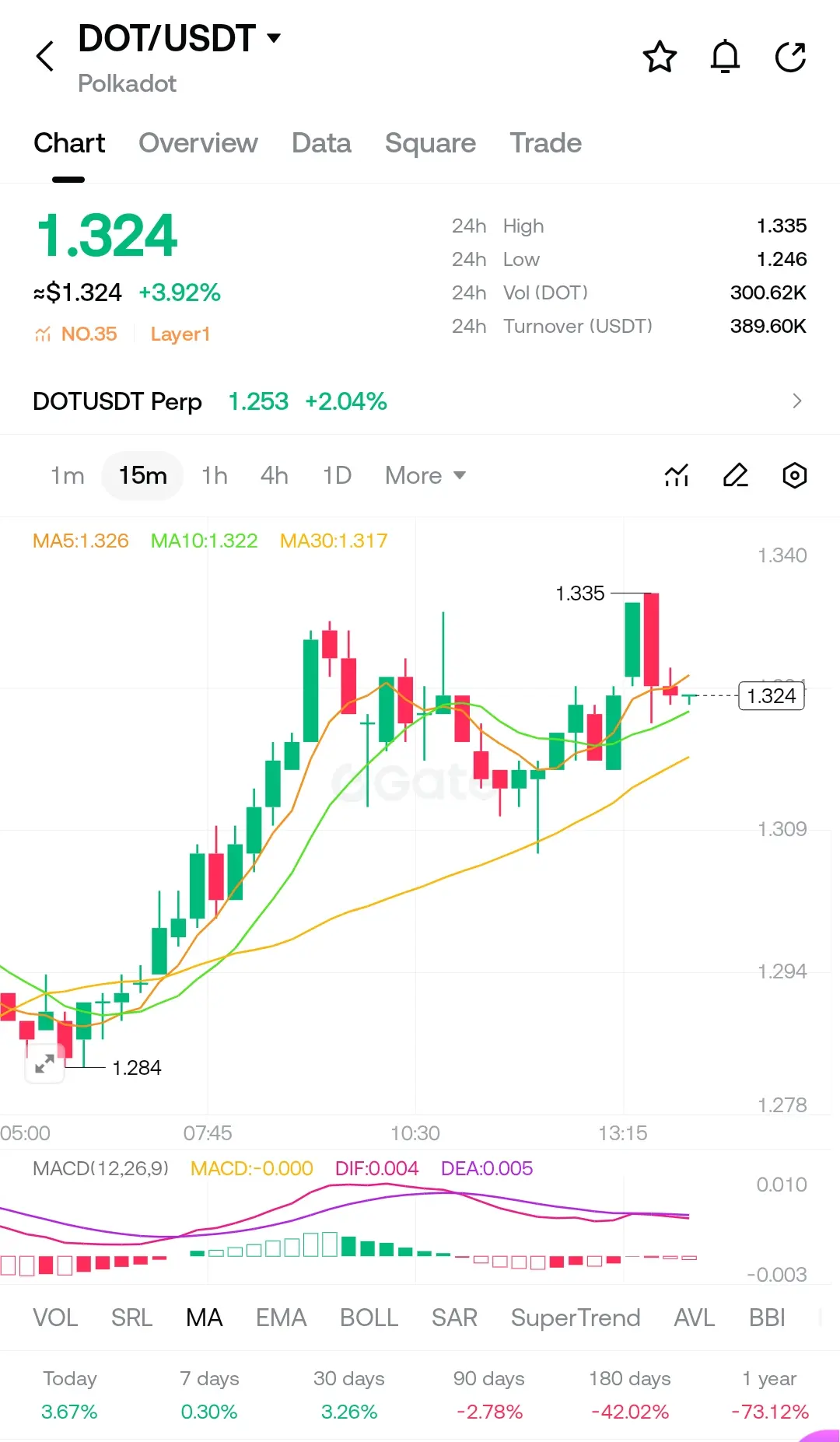The height and width of the screenshot is (1442, 840).
Task: Switch to the Overview tab
Action: pos(198,143)
